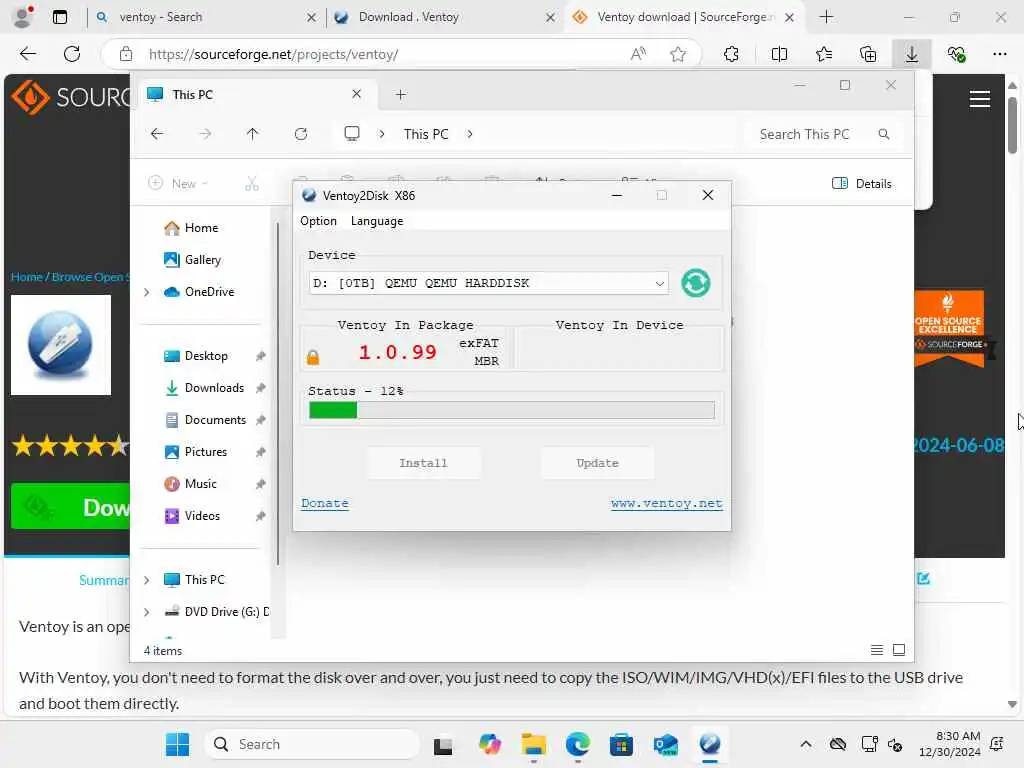Click the PC monitor icon in address bar
1024x768 pixels.
352,134
